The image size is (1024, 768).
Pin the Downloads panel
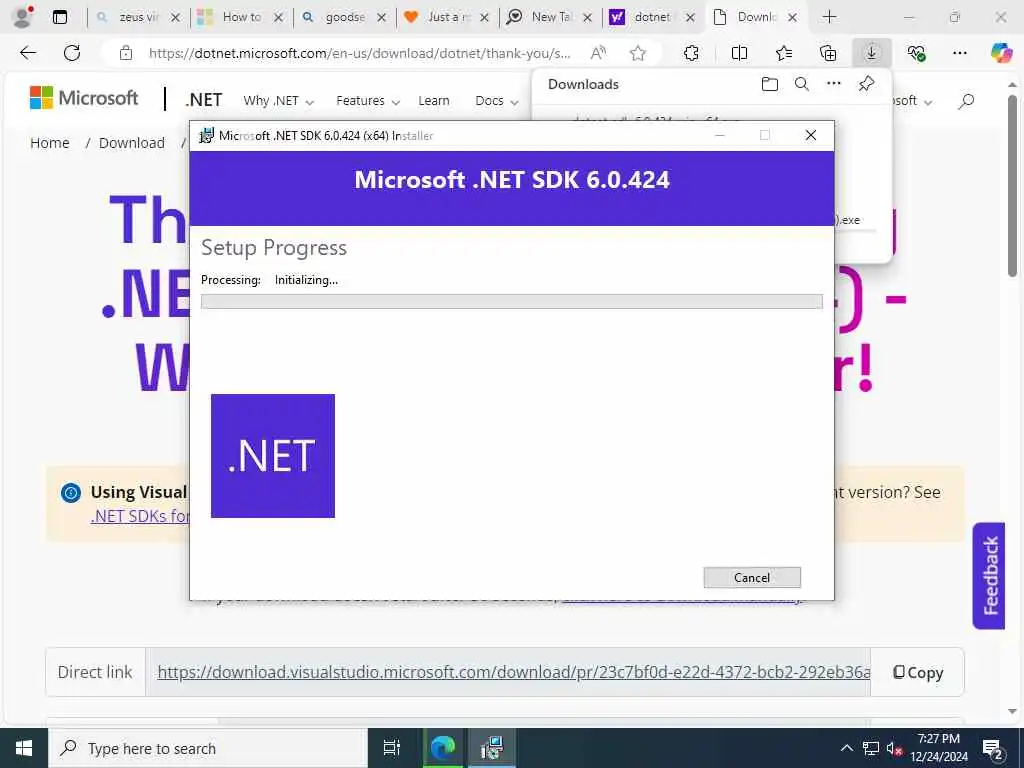tap(866, 84)
